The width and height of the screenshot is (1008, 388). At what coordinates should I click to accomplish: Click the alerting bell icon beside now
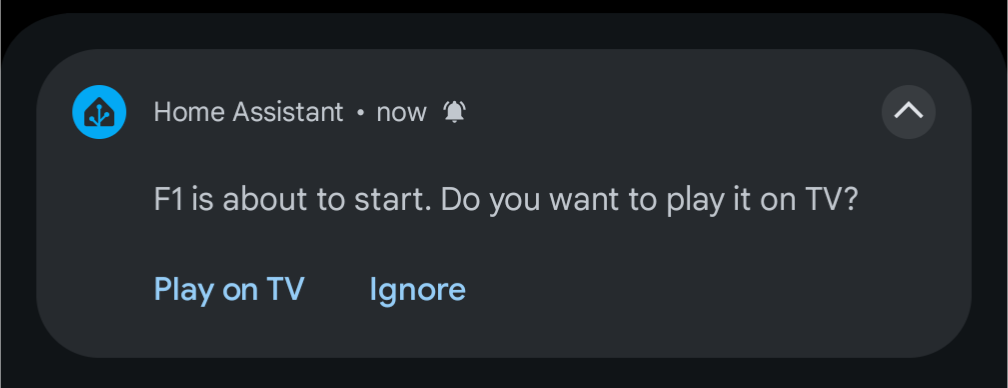[x=454, y=112]
